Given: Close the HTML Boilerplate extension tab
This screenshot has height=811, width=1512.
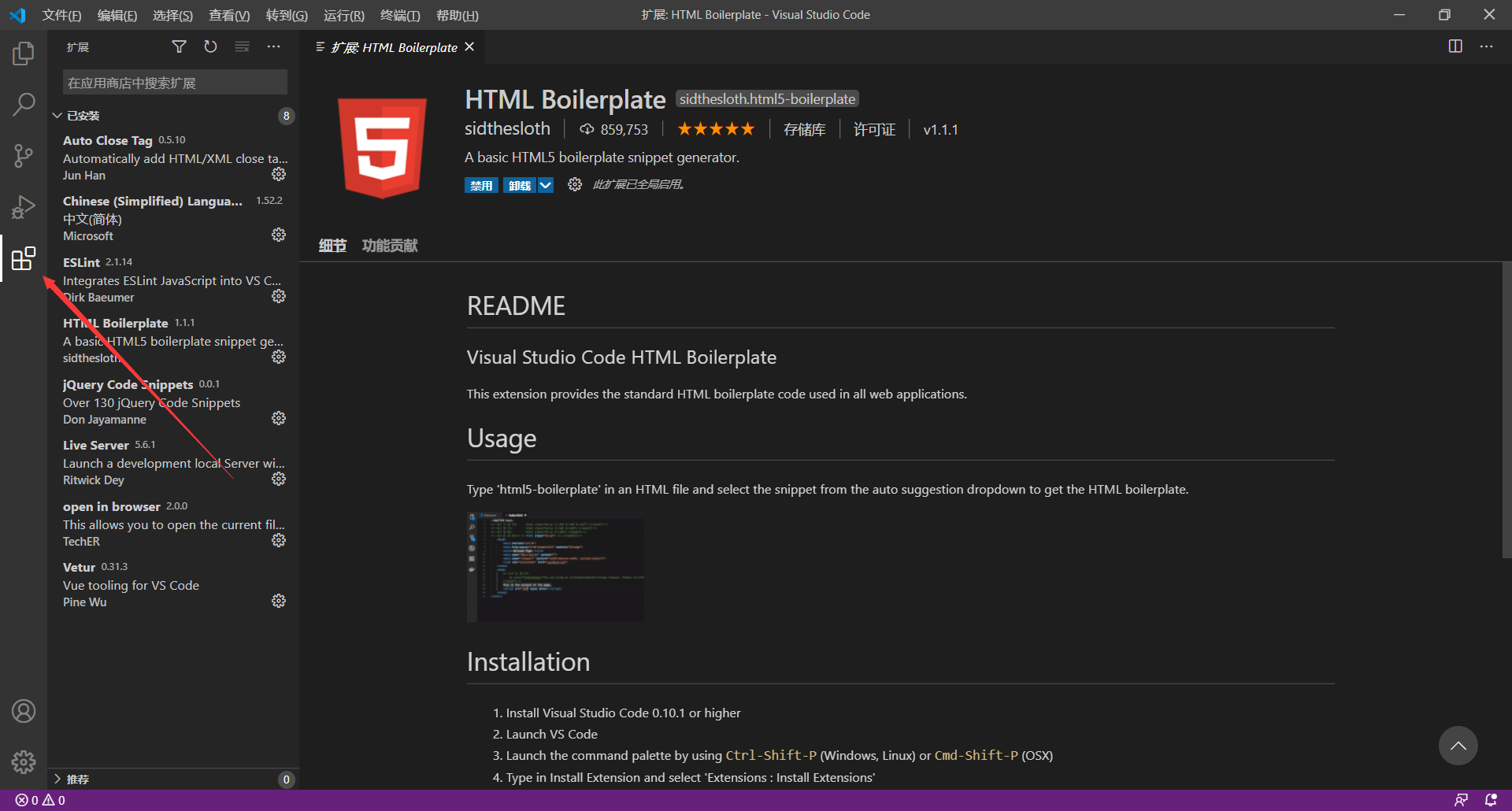Looking at the screenshot, I should [469, 47].
